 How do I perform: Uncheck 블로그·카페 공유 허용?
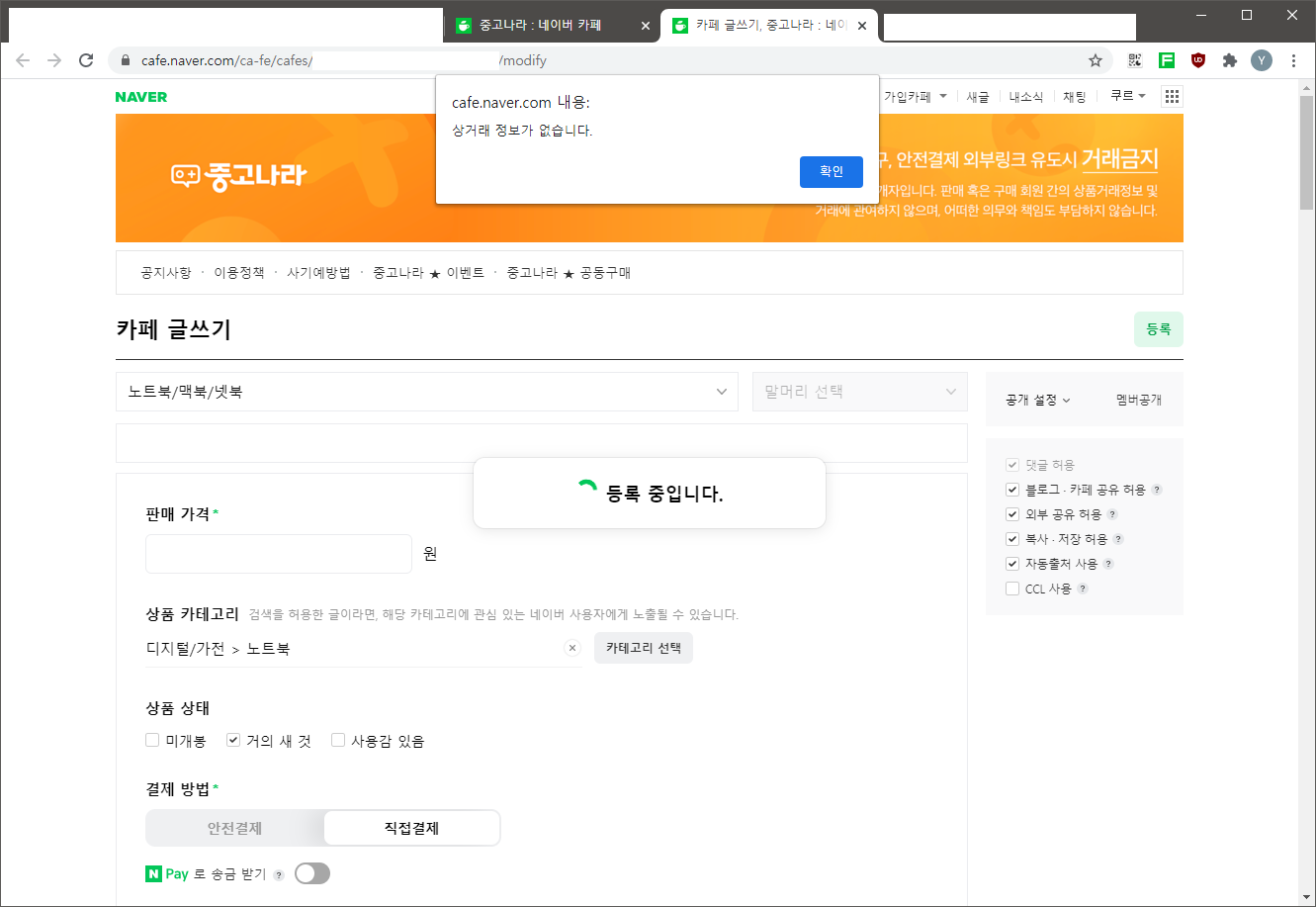[1011, 490]
